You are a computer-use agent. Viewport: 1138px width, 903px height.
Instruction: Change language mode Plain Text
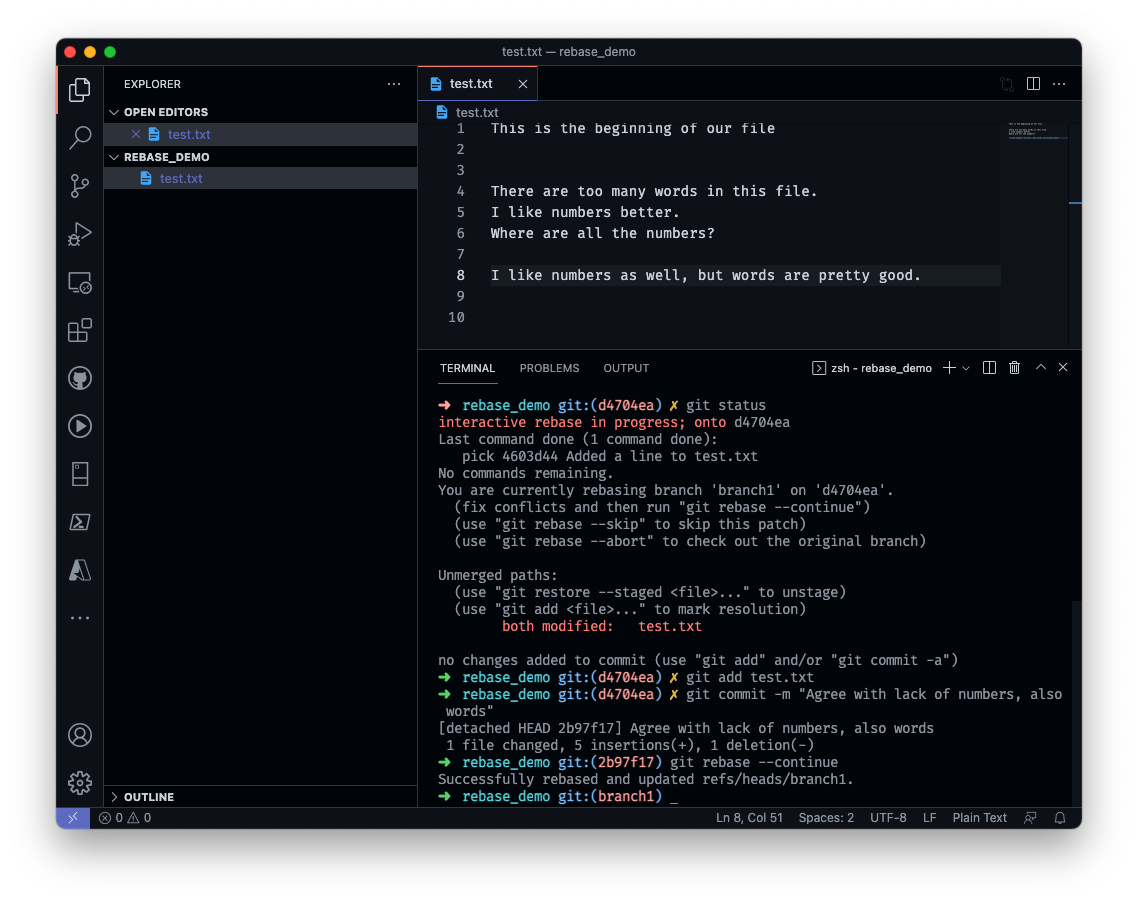(x=979, y=818)
